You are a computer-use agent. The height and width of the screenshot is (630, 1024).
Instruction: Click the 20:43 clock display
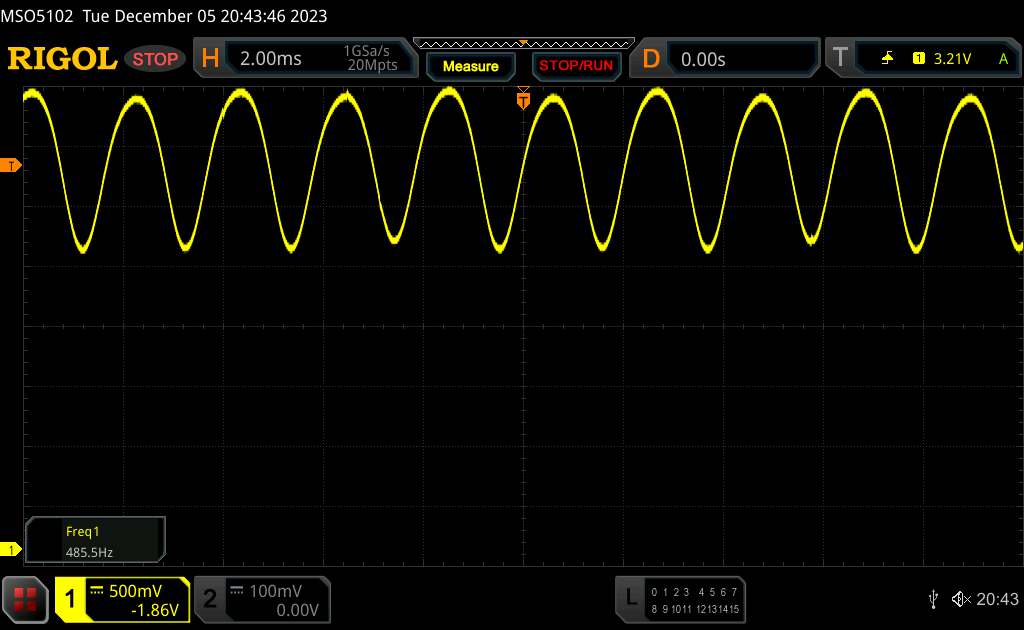pos(997,599)
